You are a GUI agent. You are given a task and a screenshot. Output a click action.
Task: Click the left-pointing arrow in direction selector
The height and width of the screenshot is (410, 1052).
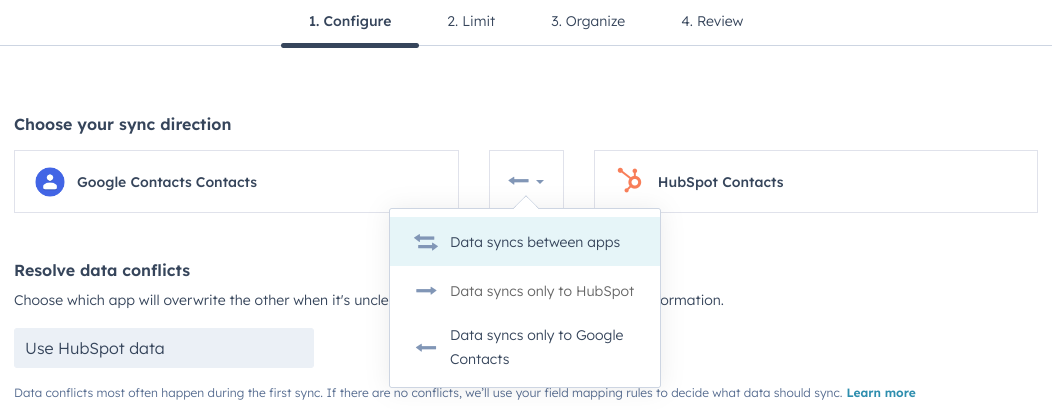click(519, 181)
